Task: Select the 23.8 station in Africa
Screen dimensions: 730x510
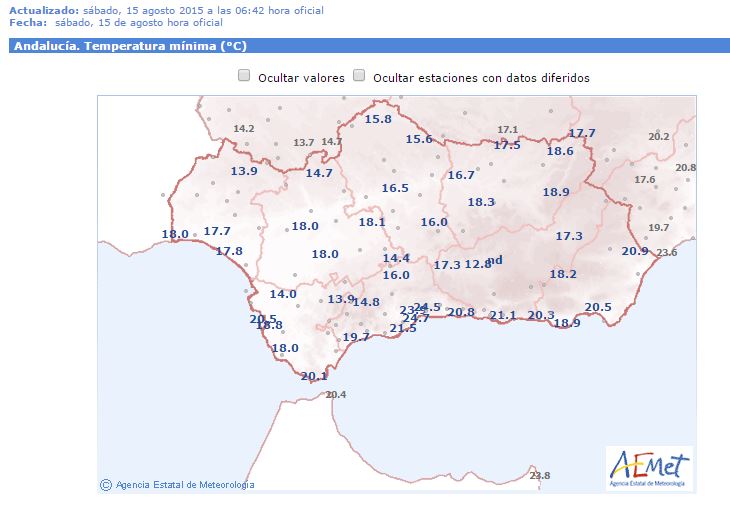Action: 540,475
